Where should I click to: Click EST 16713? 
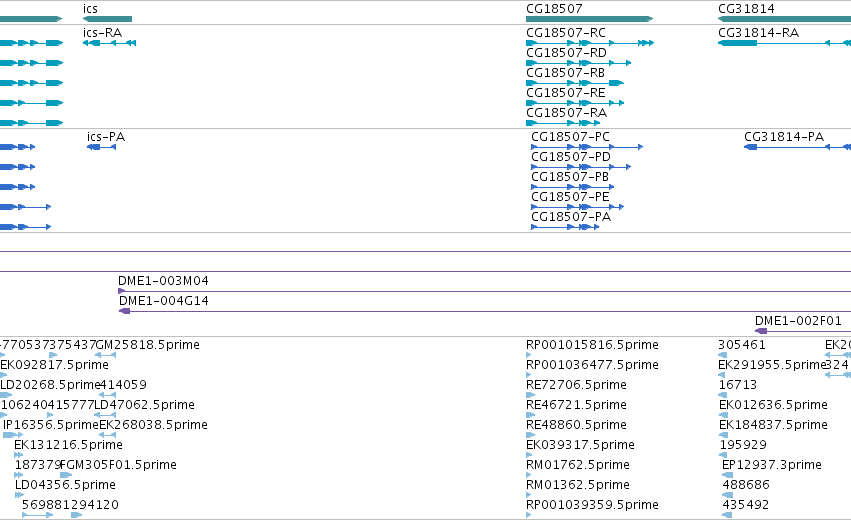[x=738, y=385]
